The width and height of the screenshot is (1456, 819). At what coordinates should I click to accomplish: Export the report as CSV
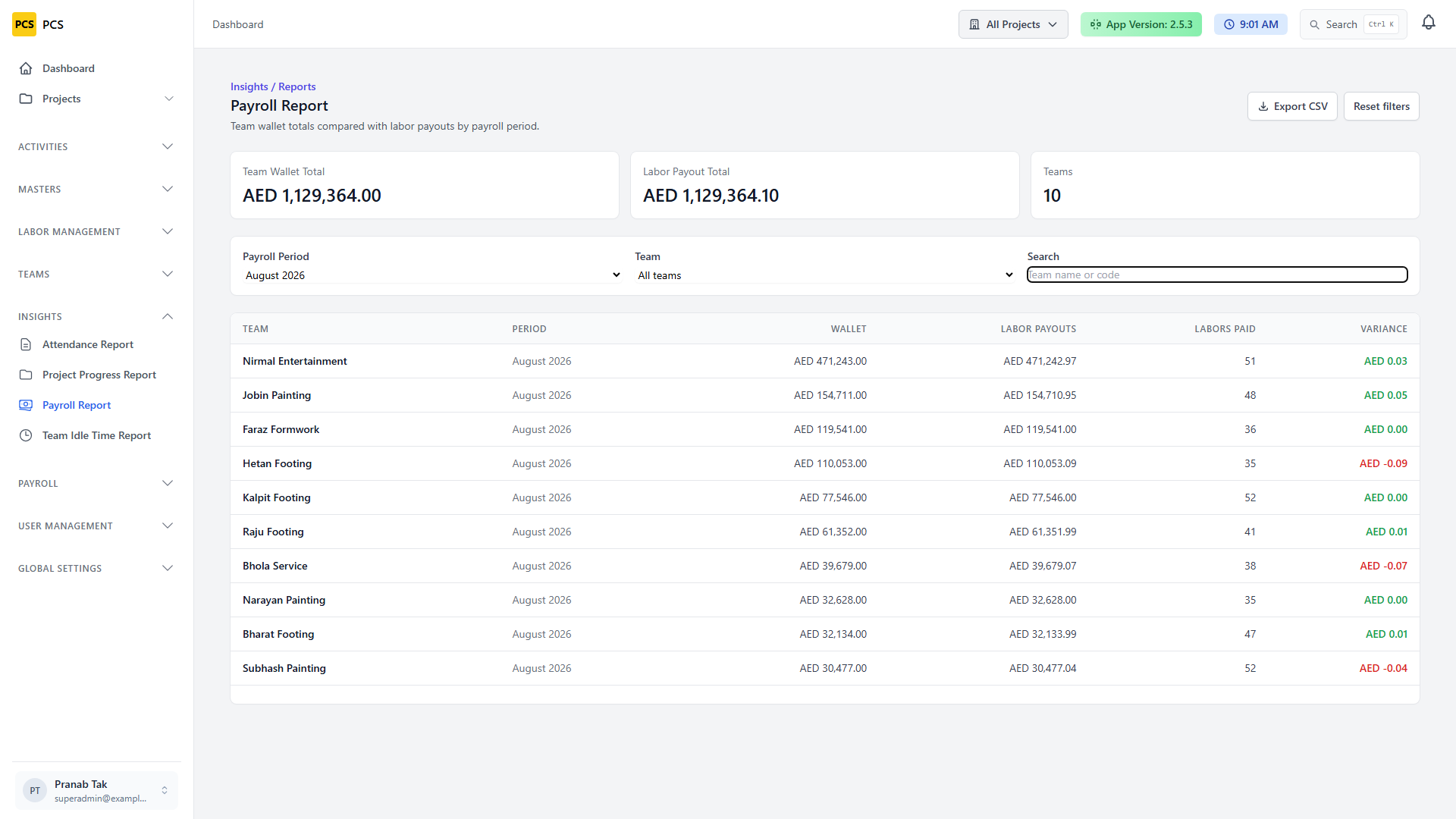1292,106
